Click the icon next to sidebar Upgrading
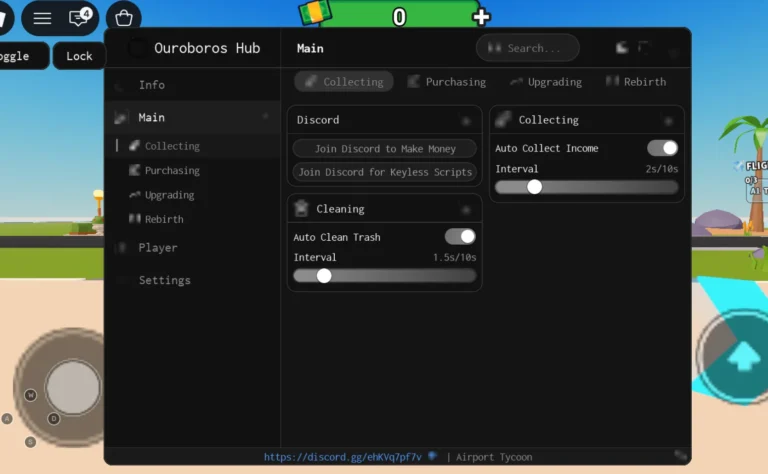 [x=135, y=194]
